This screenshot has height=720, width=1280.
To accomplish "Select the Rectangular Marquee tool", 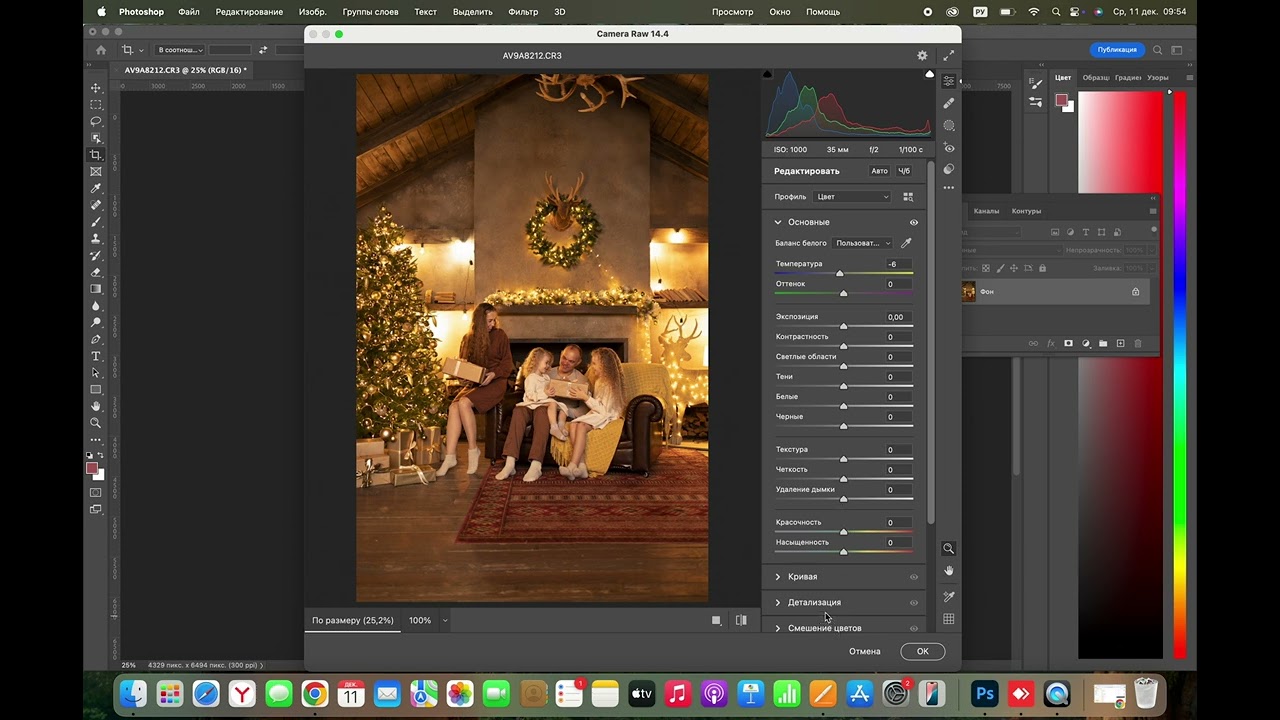I will pyautogui.click(x=96, y=105).
